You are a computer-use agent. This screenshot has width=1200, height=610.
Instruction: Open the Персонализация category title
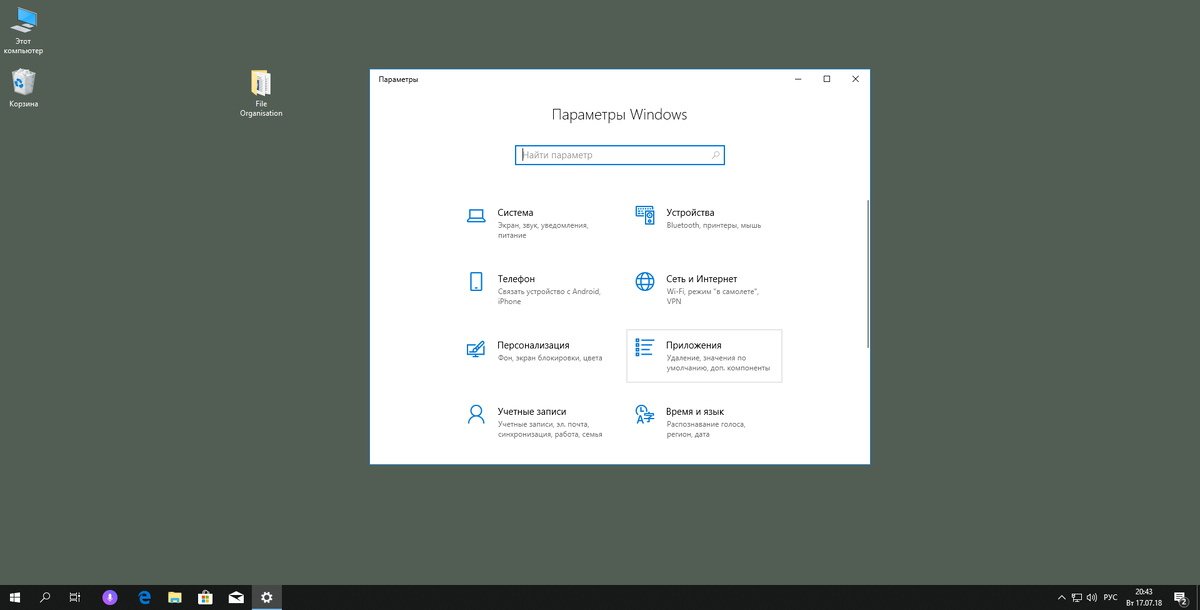coord(533,345)
